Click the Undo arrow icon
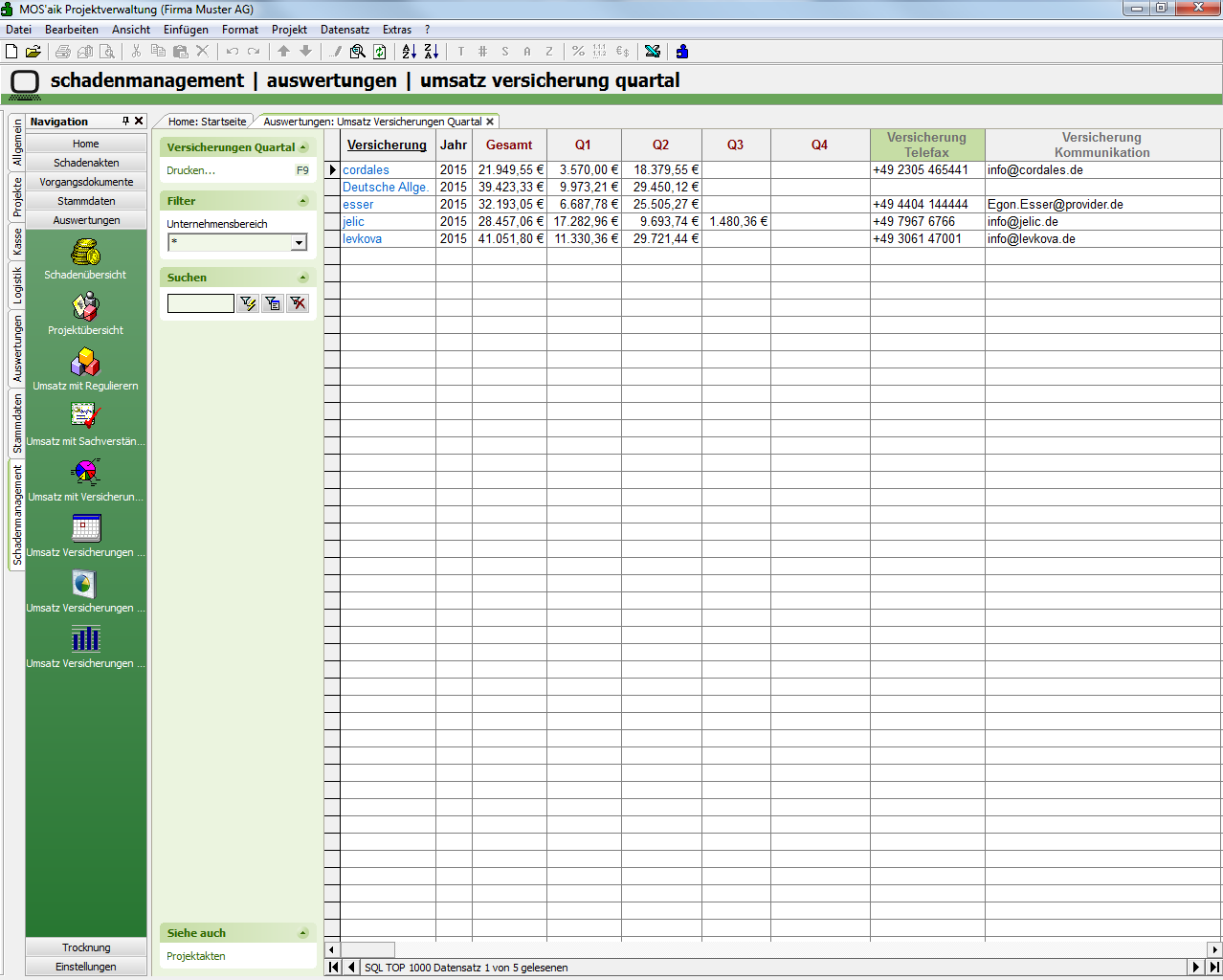 pos(233,52)
